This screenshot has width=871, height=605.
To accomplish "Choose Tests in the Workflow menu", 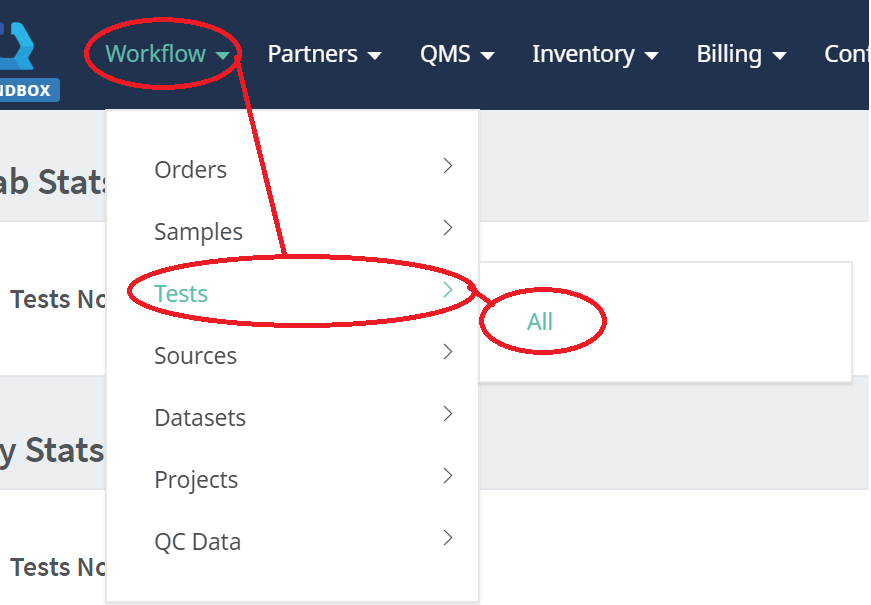I will (x=181, y=294).
